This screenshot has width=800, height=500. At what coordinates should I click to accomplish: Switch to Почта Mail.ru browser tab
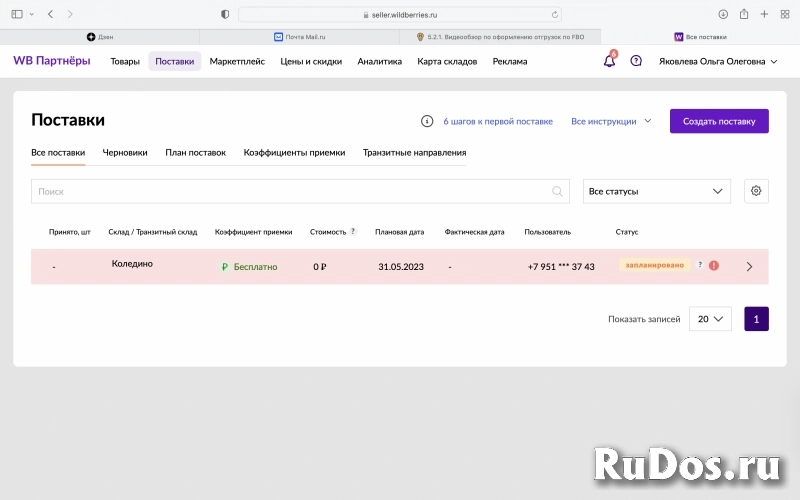point(299,37)
